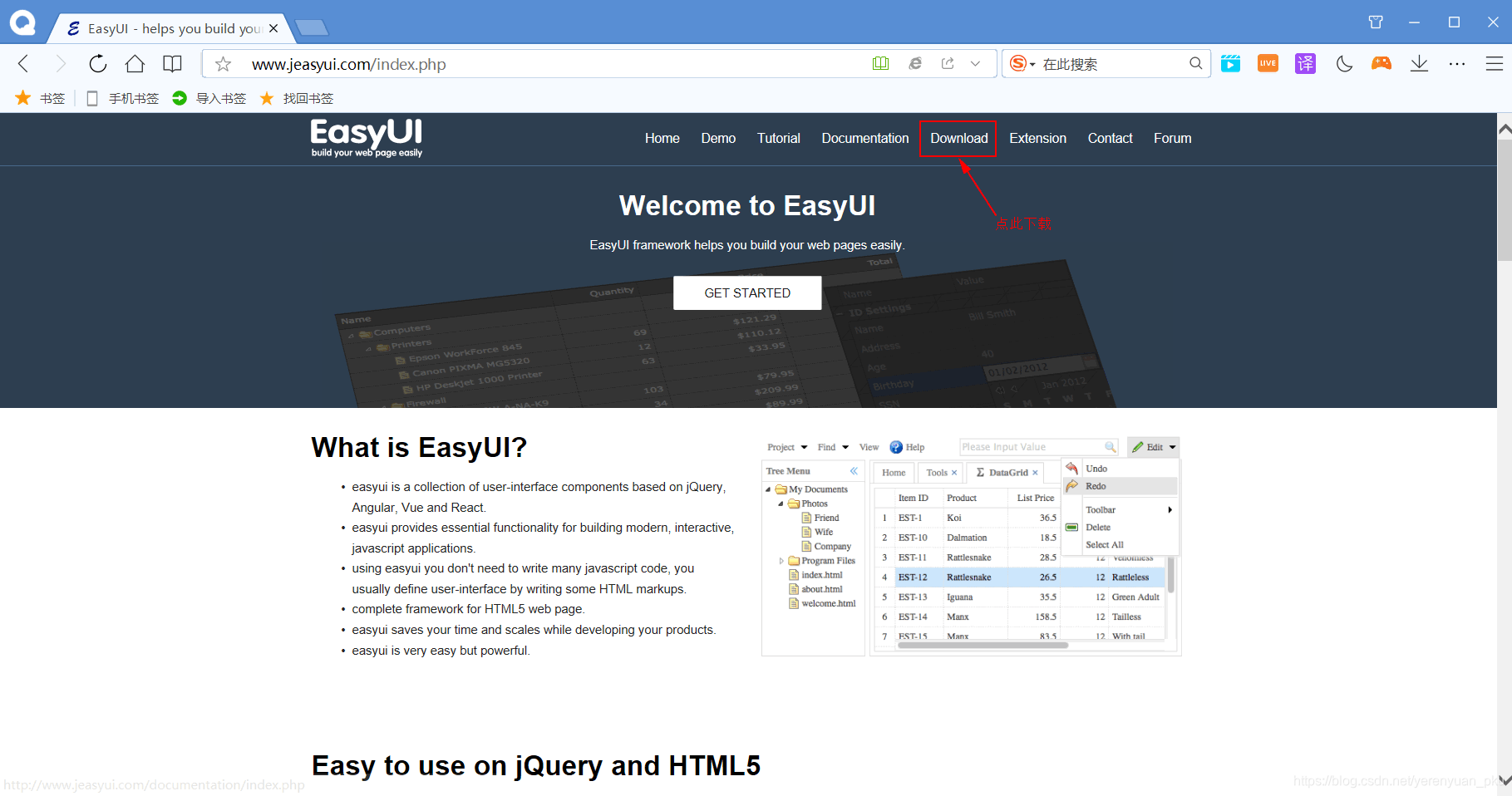This screenshot has width=1512, height=796.
Task: Open a new tab with the tab-bar button
Action: [x=312, y=28]
